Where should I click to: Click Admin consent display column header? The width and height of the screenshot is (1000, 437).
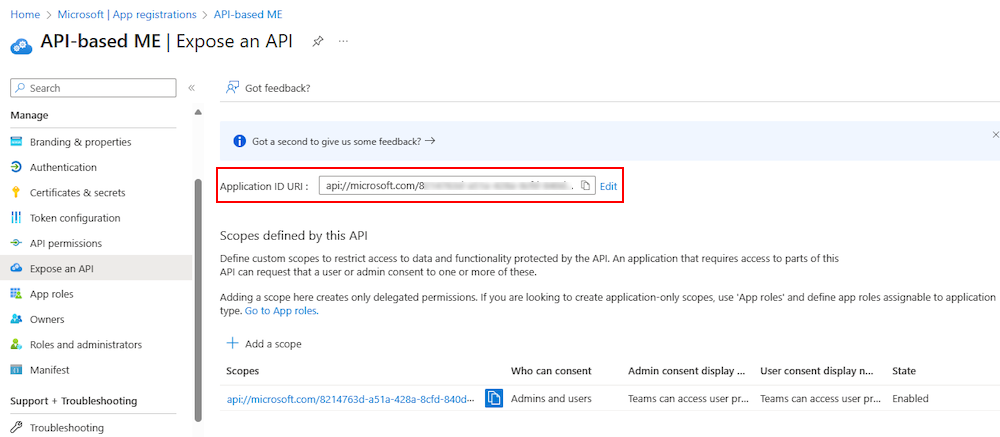point(687,371)
